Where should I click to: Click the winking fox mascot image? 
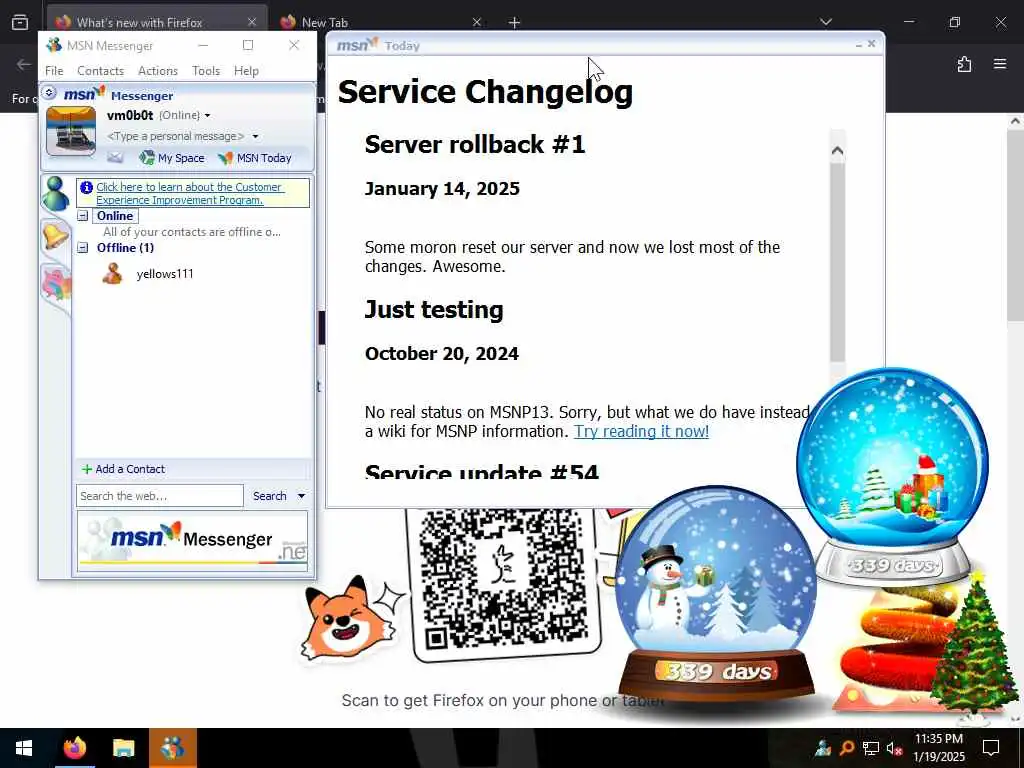point(349,617)
